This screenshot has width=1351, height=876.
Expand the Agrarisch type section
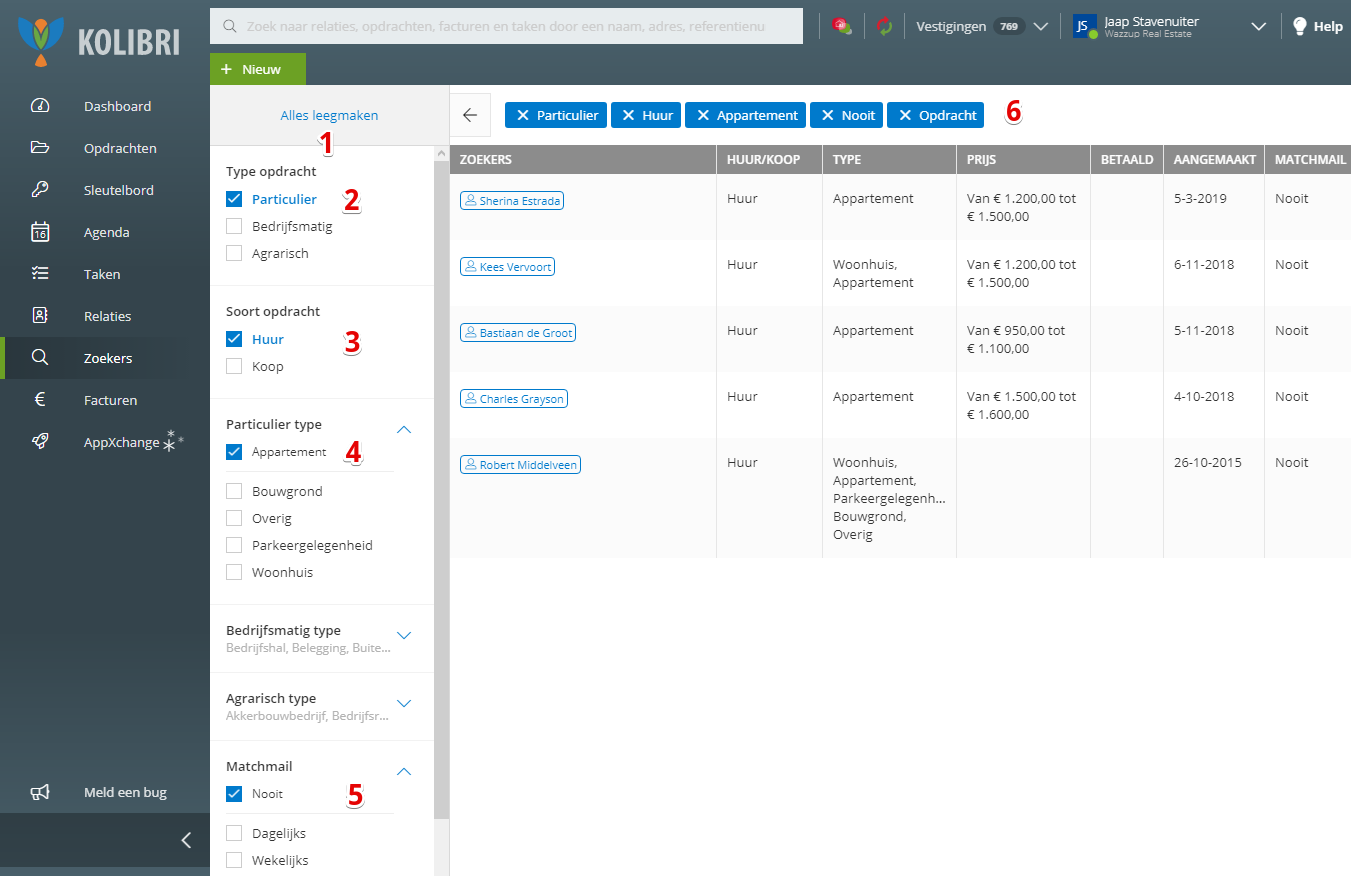coord(404,703)
